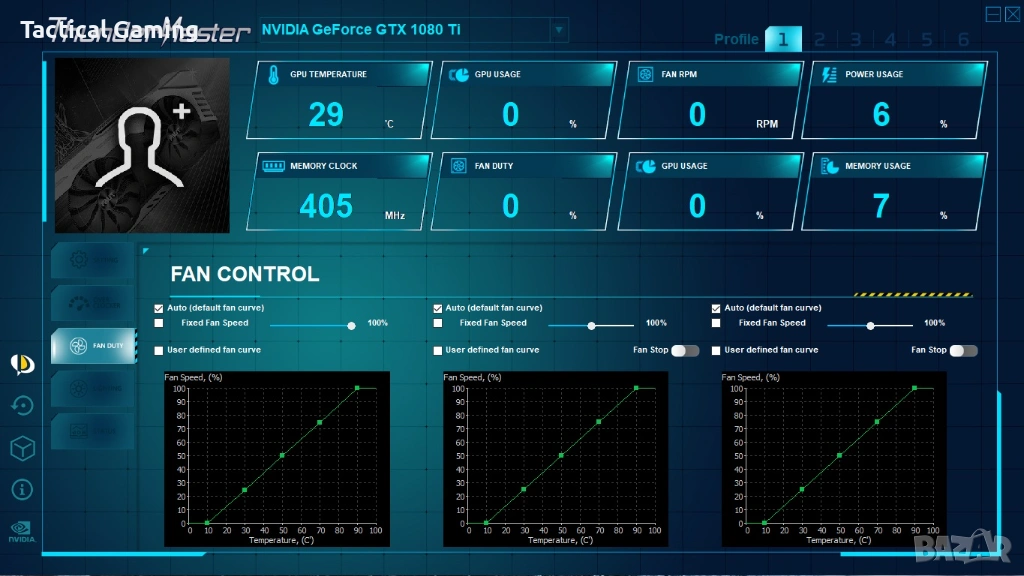
Task: Click the NVIDIA logo icon
Action: 22,531
